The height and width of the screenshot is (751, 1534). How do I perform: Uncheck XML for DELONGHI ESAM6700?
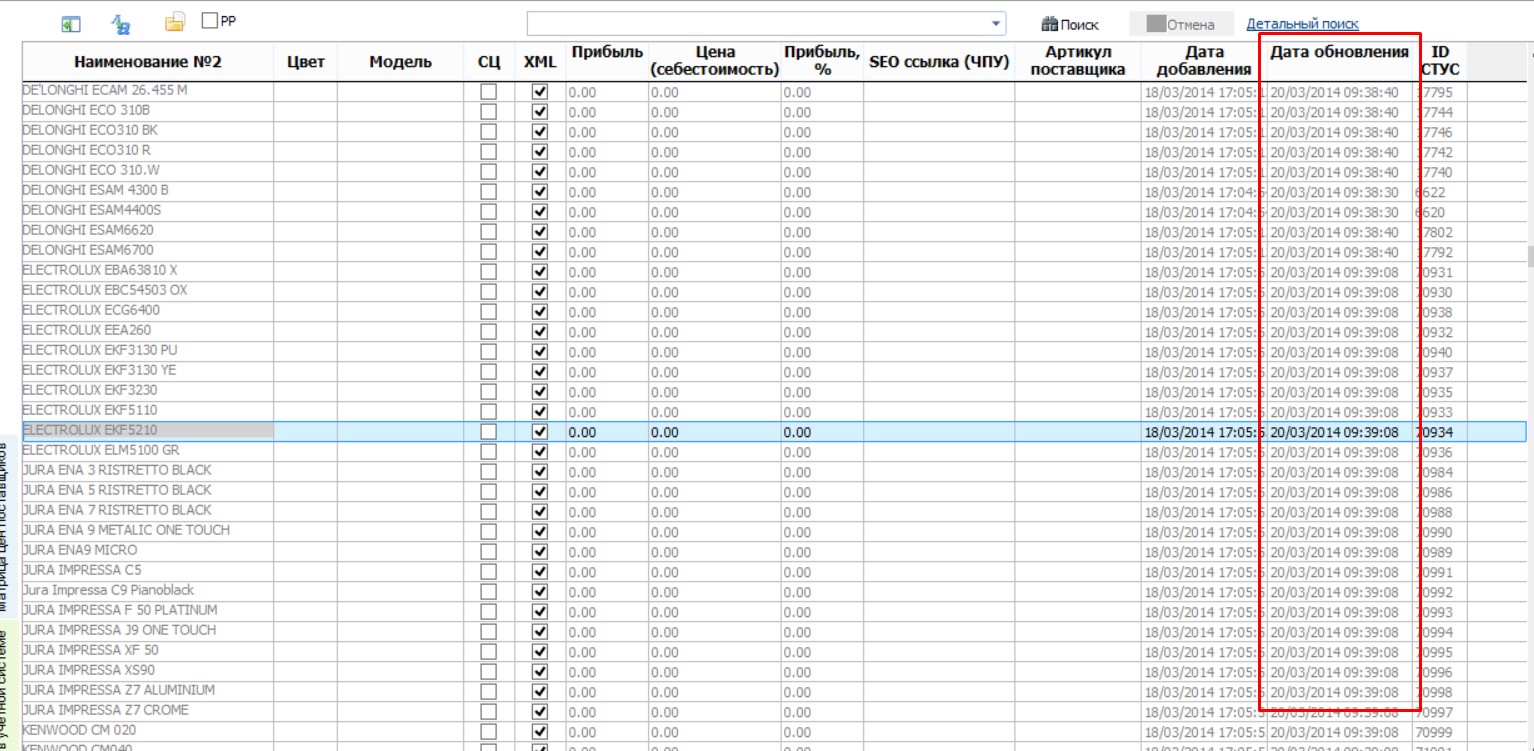(540, 252)
